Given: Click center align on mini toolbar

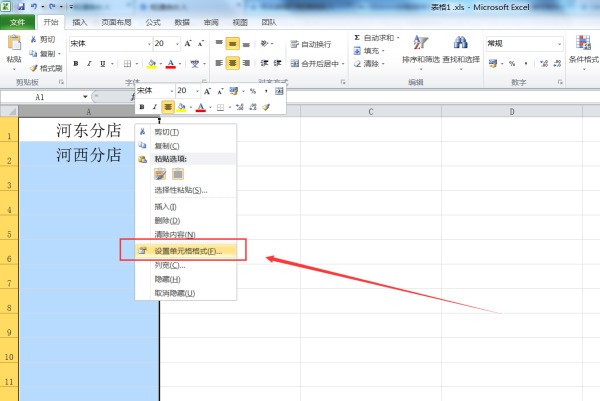Looking at the screenshot, I should tap(168, 107).
